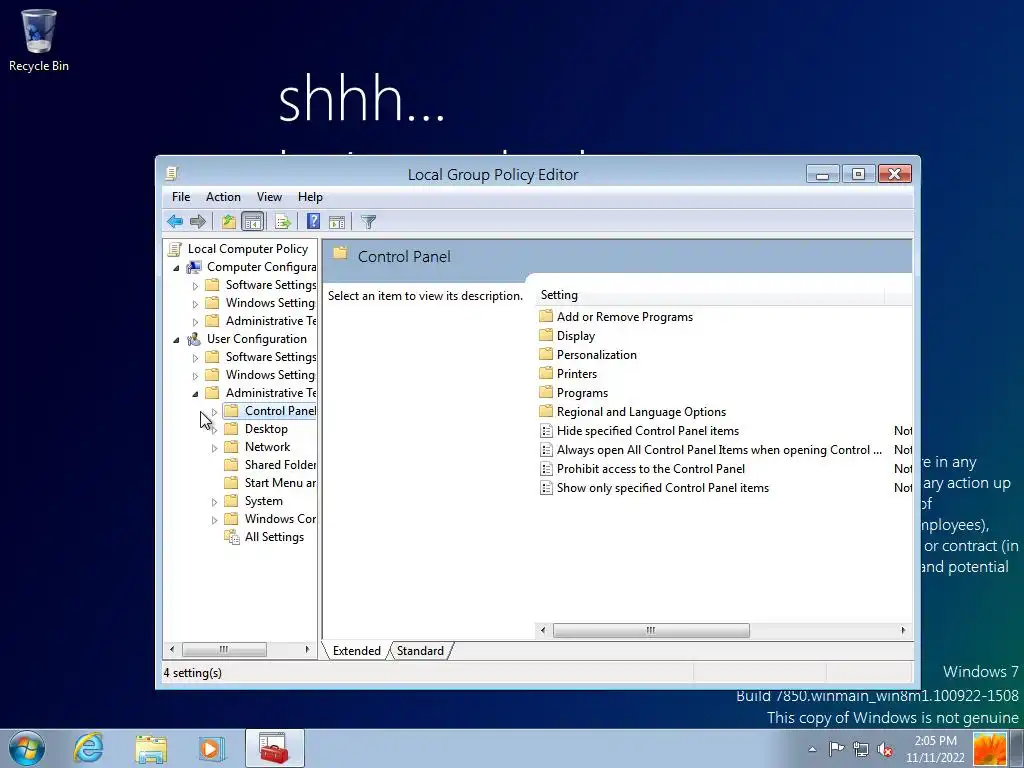Click the Recycle Bin desktop icon
1024x768 pixels.
pos(39,40)
